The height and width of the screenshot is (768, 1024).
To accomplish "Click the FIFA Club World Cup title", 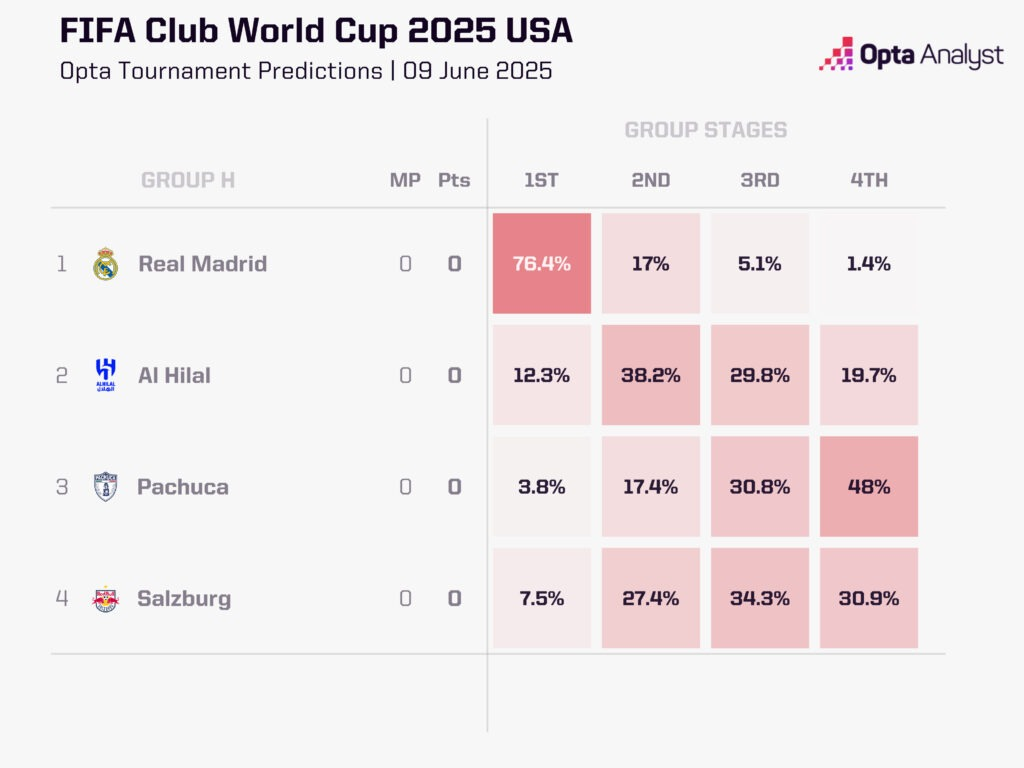I will click(316, 31).
